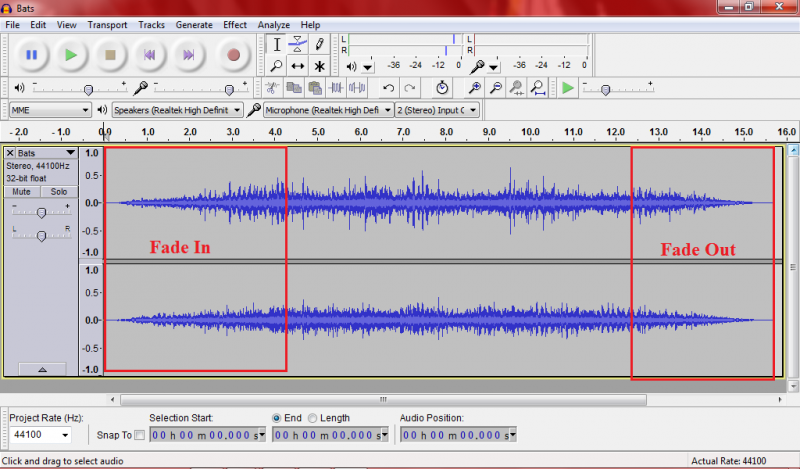
Task: Mute the Bats track
Action: 23,191
